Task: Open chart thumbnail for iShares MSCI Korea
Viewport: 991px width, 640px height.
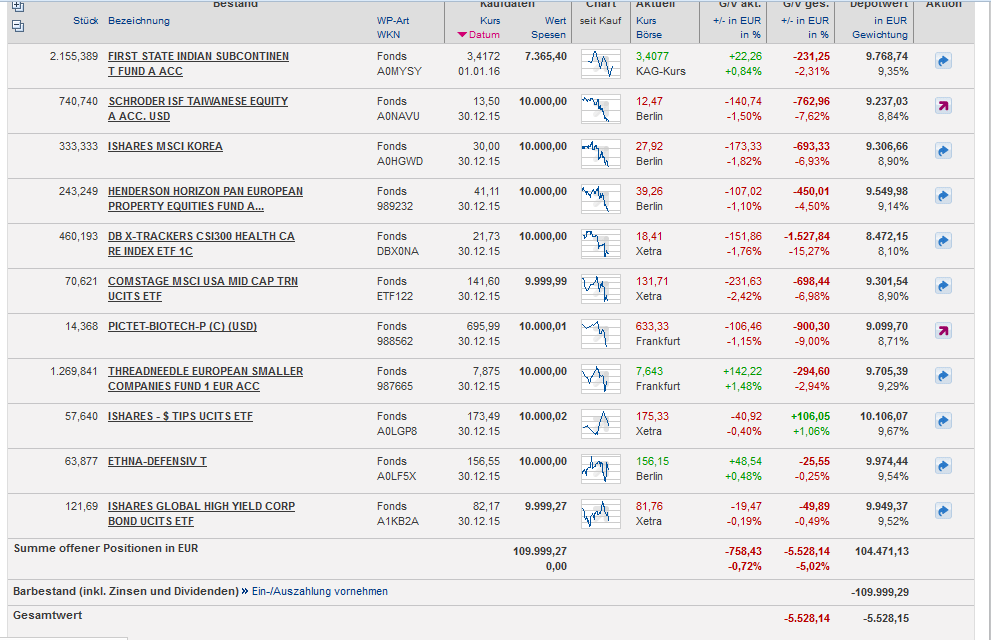Action: point(600,152)
